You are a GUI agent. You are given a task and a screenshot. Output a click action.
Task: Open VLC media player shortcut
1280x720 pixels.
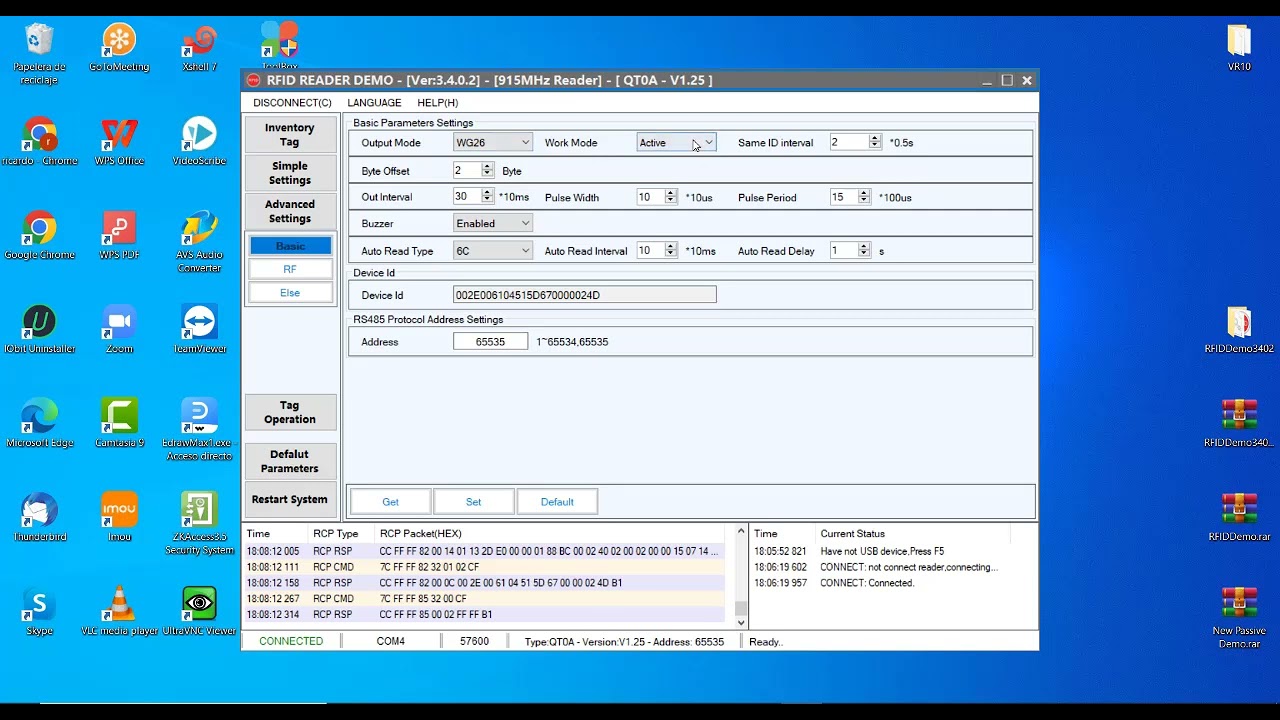coord(119,611)
